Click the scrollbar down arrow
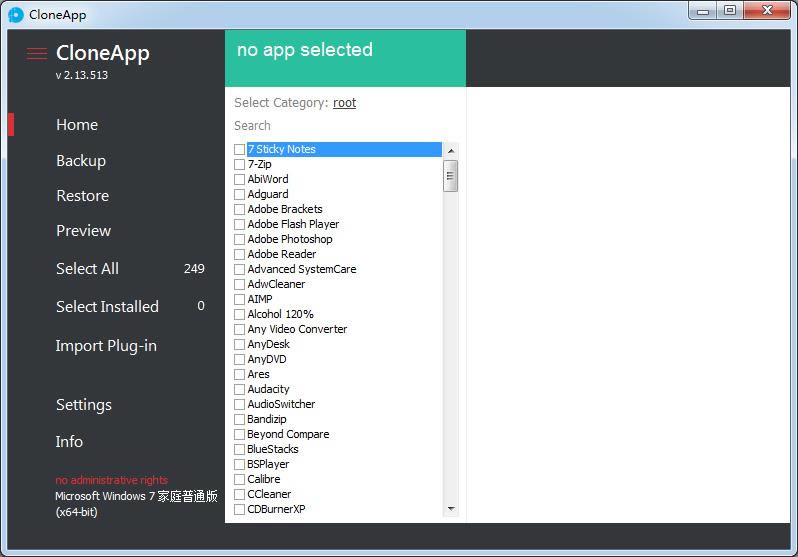 tap(450, 509)
